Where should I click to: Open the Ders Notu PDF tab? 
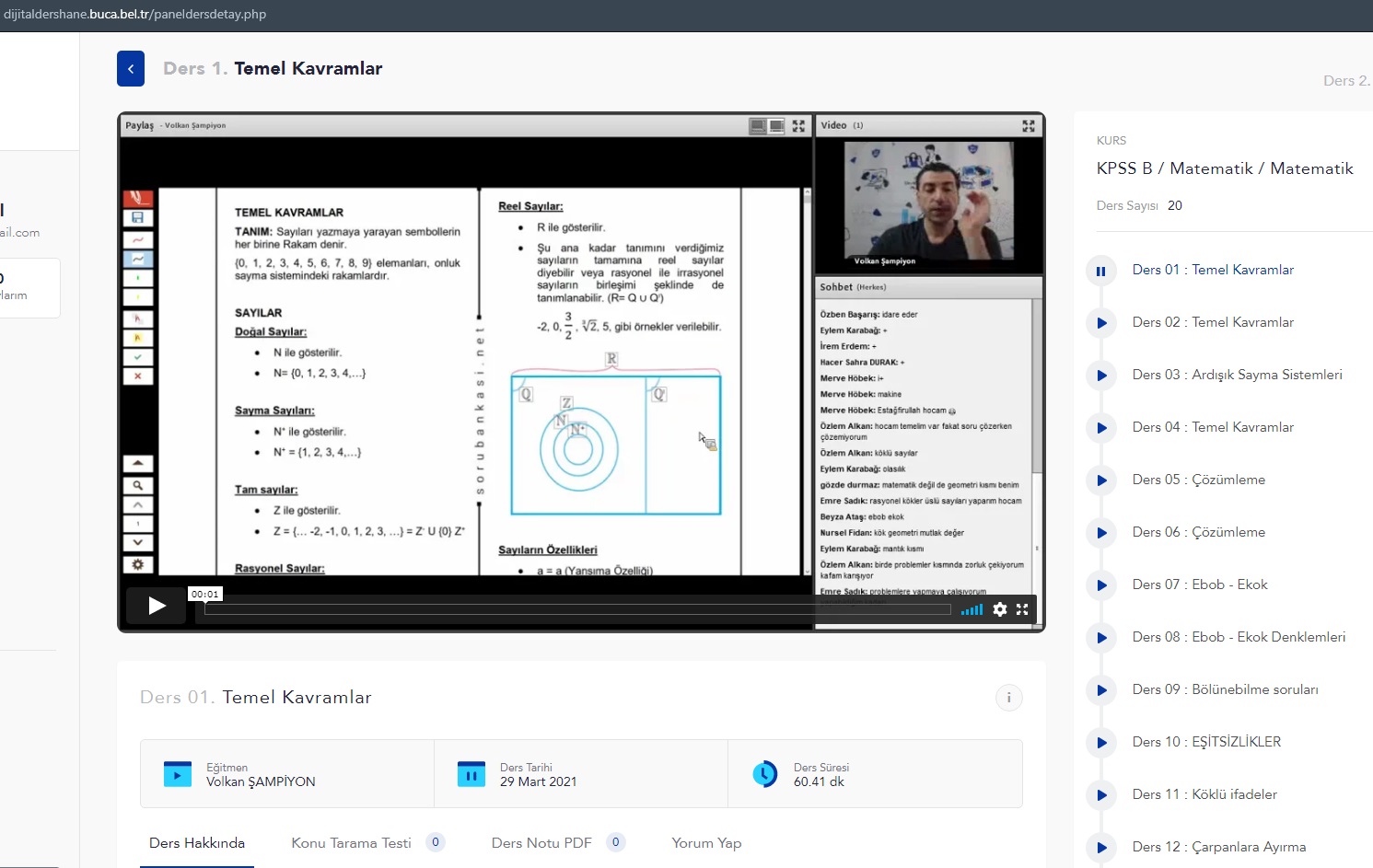click(x=541, y=843)
